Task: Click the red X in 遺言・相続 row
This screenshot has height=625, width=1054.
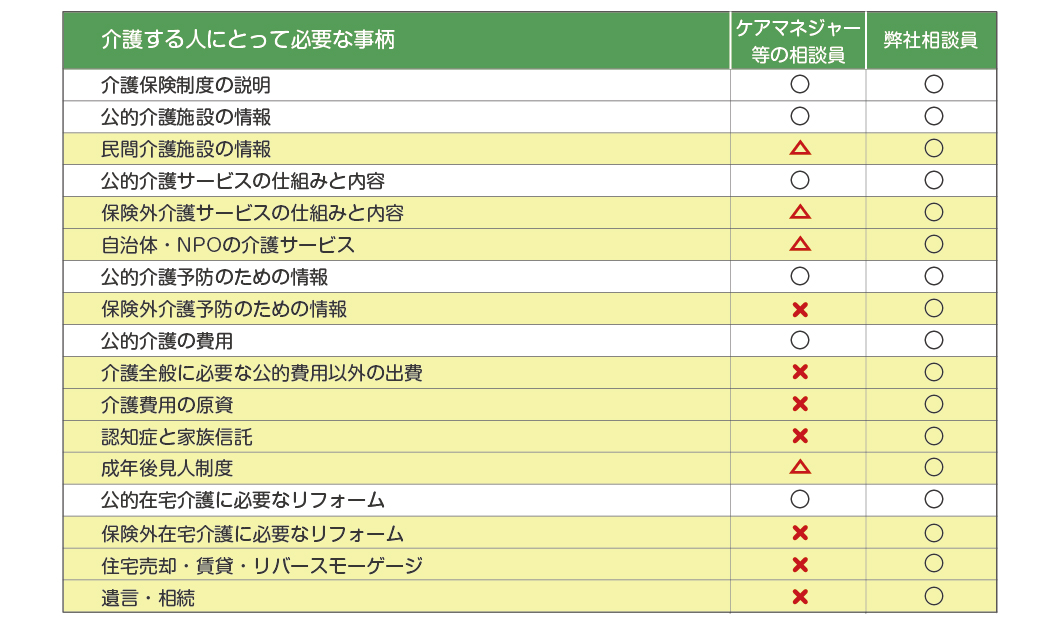Action: pos(799,596)
